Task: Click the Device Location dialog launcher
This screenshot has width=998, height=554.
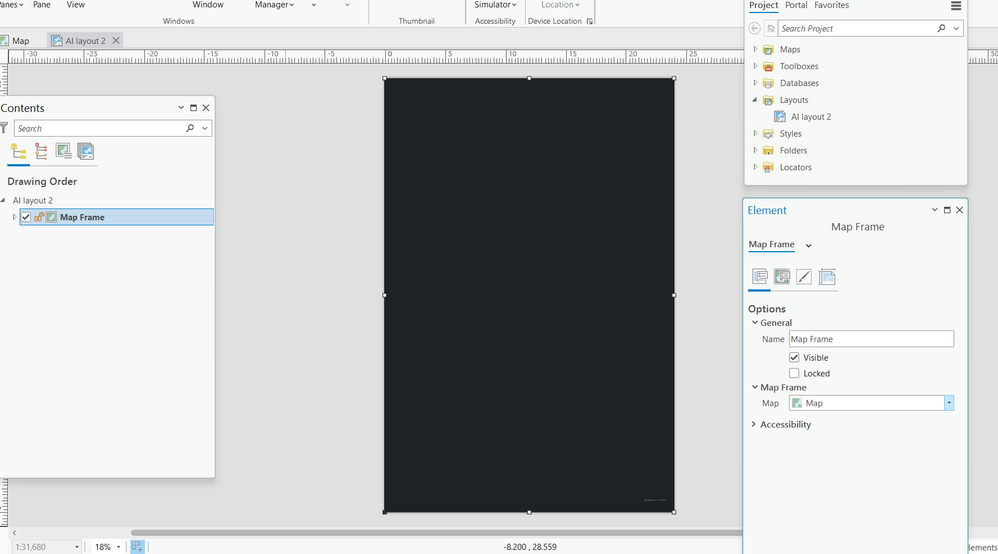Action: (x=589, y=21)
